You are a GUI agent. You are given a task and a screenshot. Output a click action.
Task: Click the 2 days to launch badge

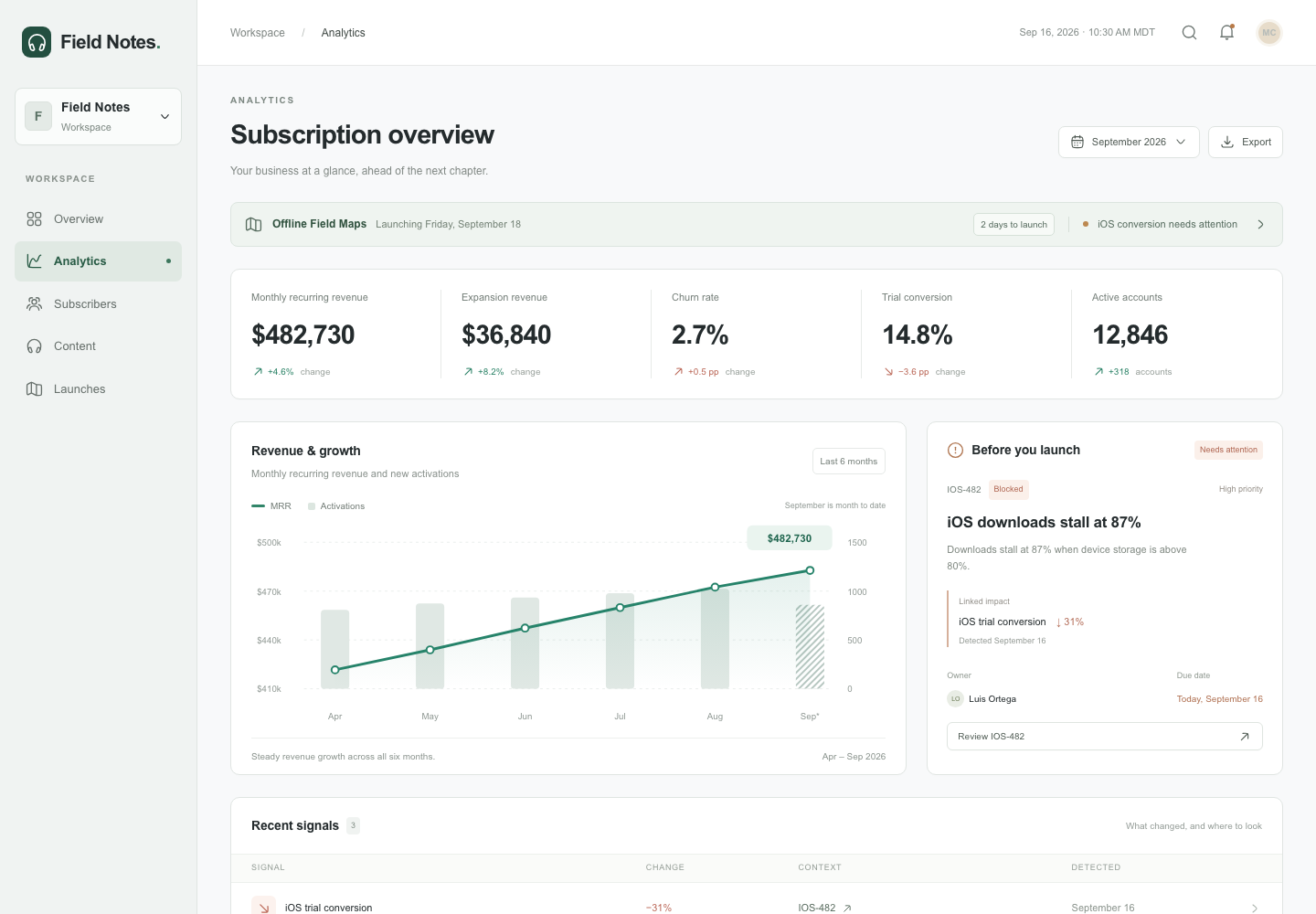[x=1014, y=225]
